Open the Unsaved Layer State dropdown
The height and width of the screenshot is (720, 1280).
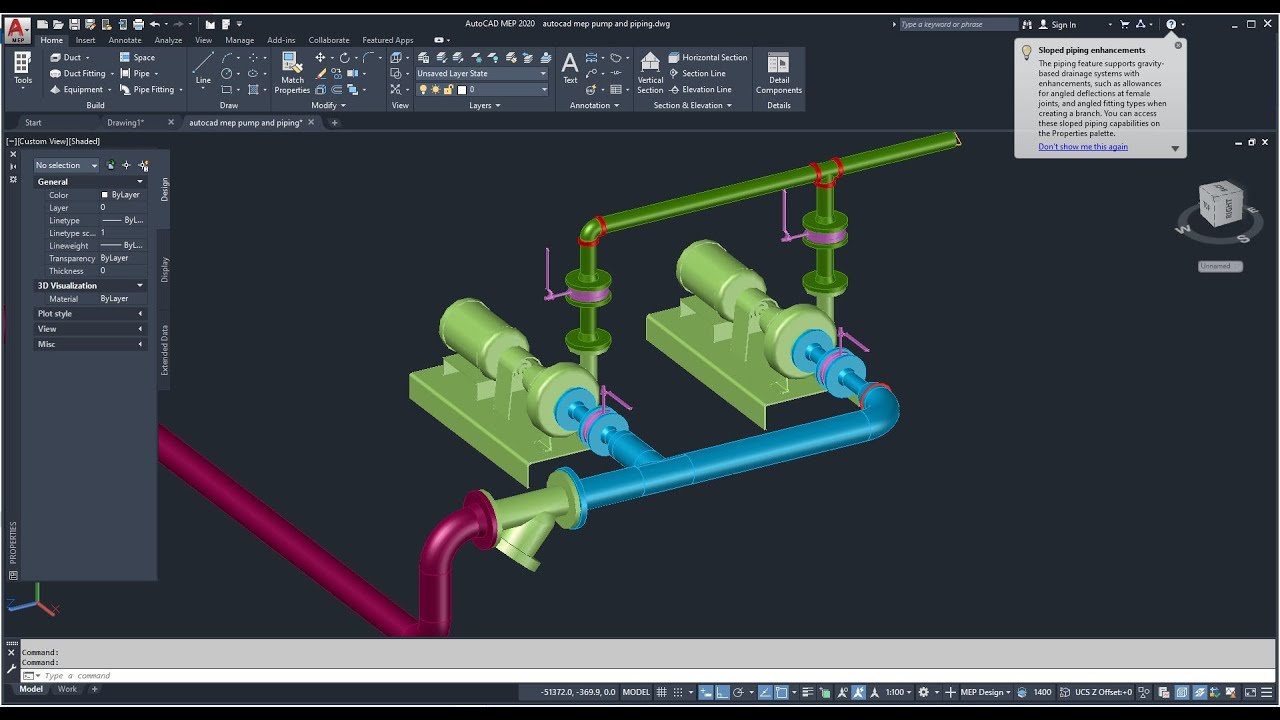click(x=482, y=73)
